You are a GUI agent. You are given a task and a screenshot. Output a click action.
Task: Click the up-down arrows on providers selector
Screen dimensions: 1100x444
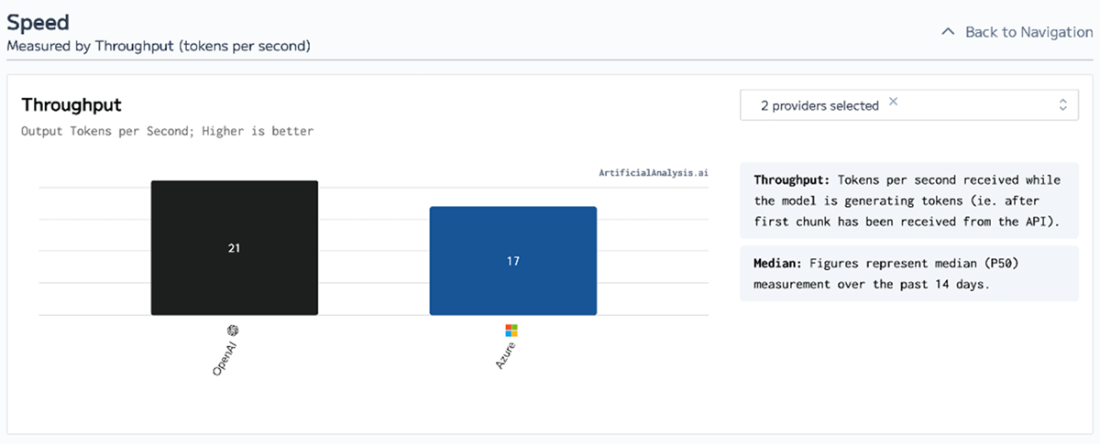(1062, 105)
